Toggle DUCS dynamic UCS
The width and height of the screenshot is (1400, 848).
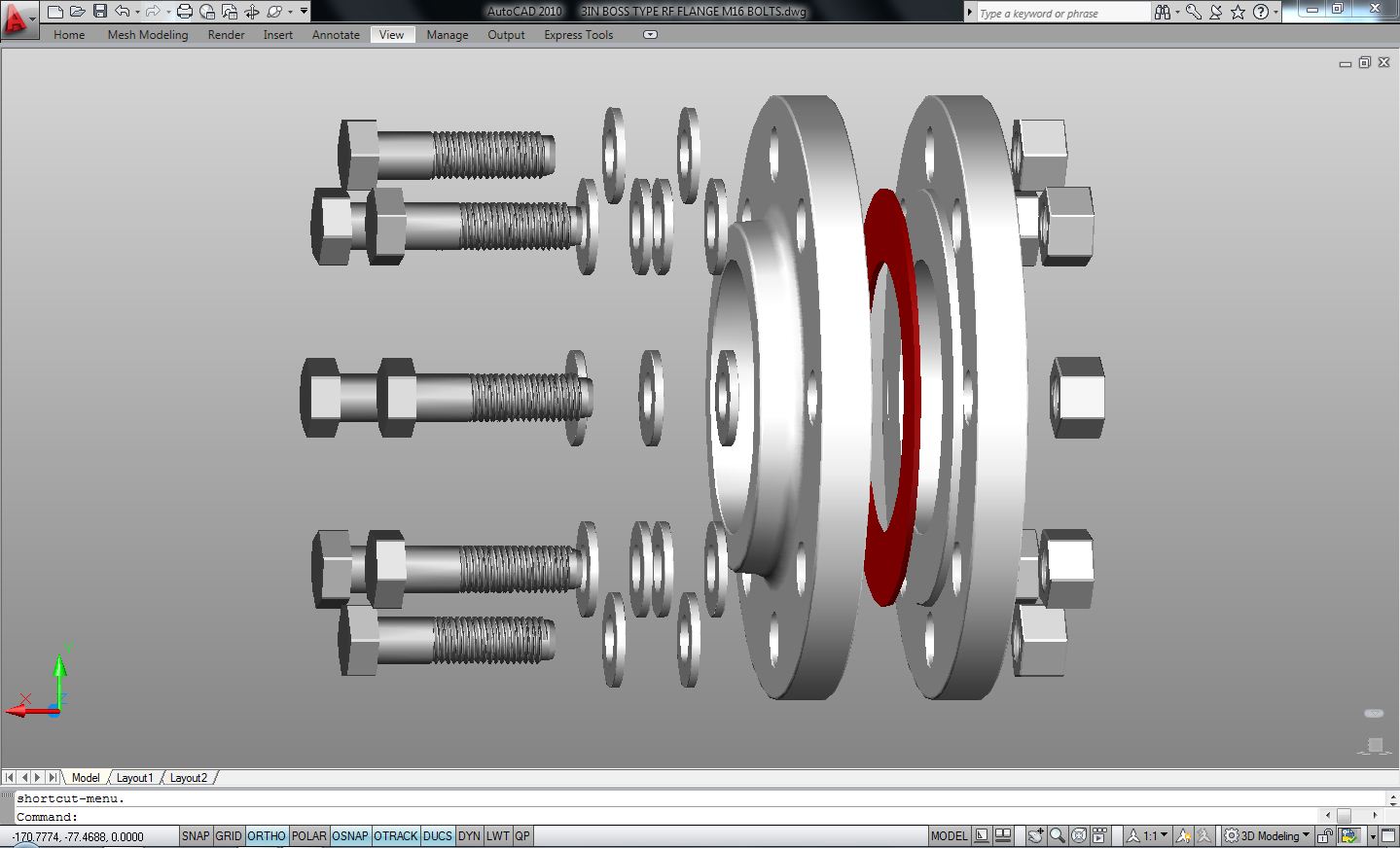click(438, 835)
